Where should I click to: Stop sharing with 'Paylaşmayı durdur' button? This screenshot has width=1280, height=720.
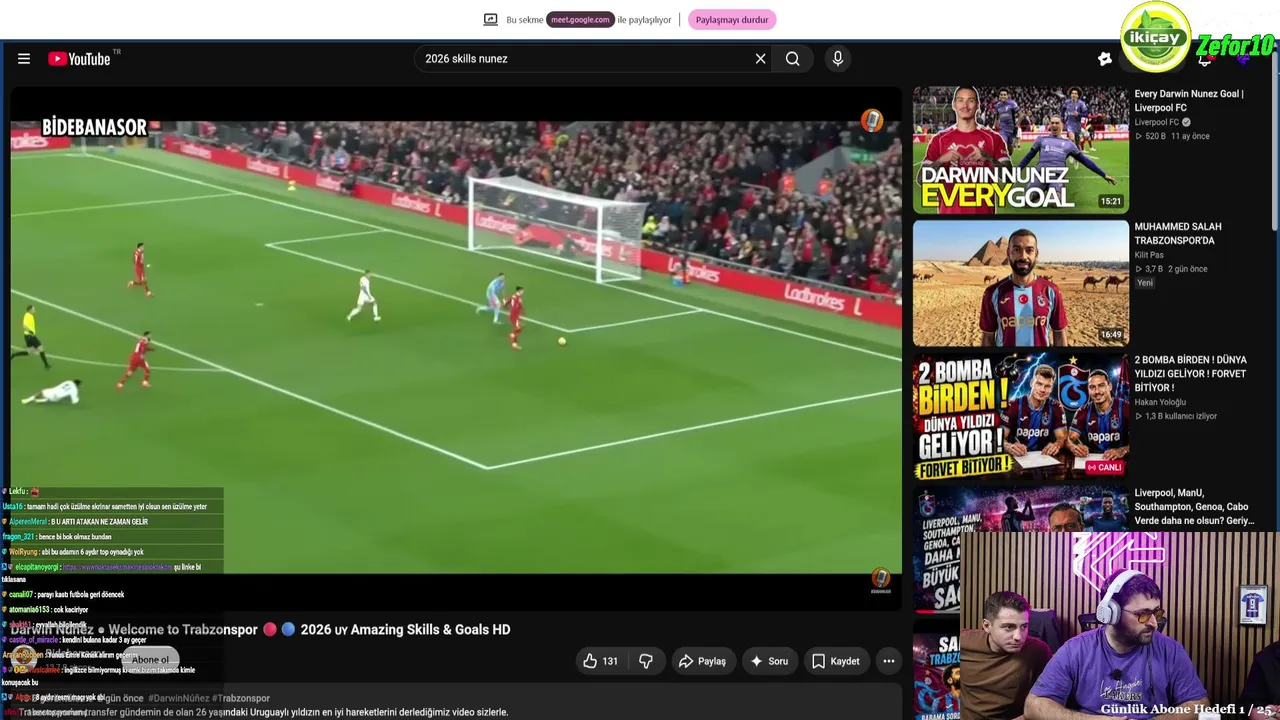732,20
